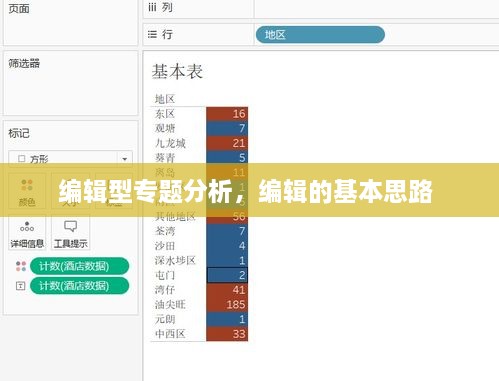This screenshot has height=381, width=499.
Task: Click the red cell with value 21
Action: 227,143
